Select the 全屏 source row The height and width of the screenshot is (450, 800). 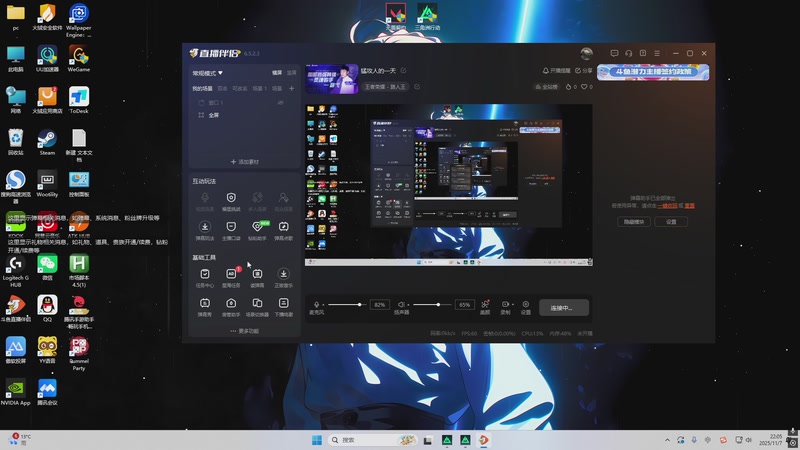pos(243,115)
